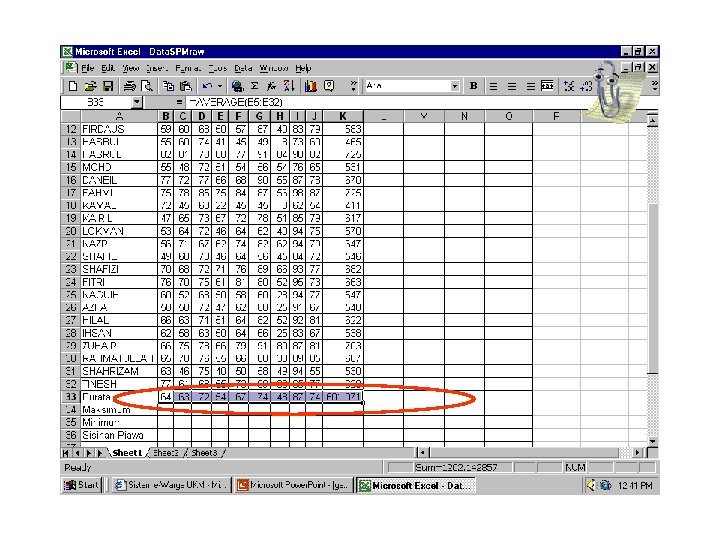720x540 pixels.
Task: Click the vertical scrollbar up arrow
Action: coord(652,121)
